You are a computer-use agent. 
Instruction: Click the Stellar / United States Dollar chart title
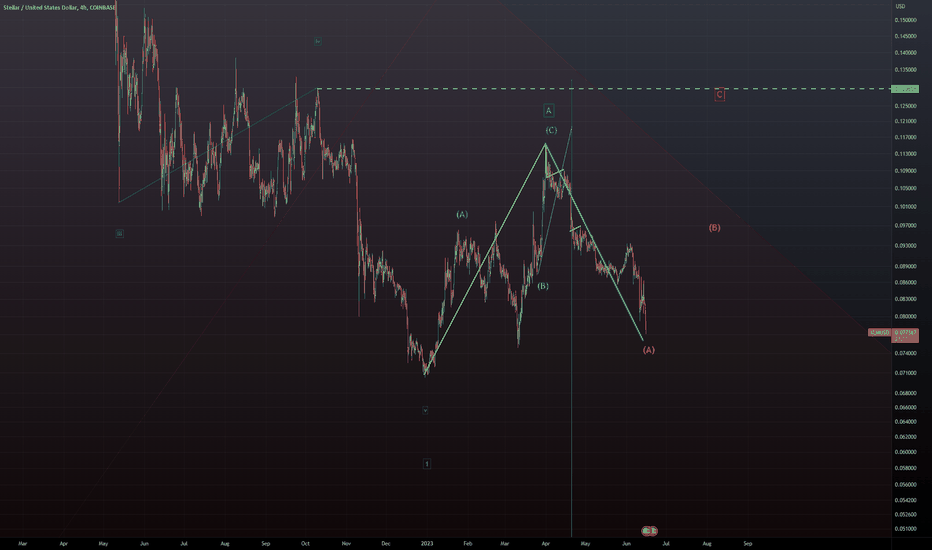point(59,7)
